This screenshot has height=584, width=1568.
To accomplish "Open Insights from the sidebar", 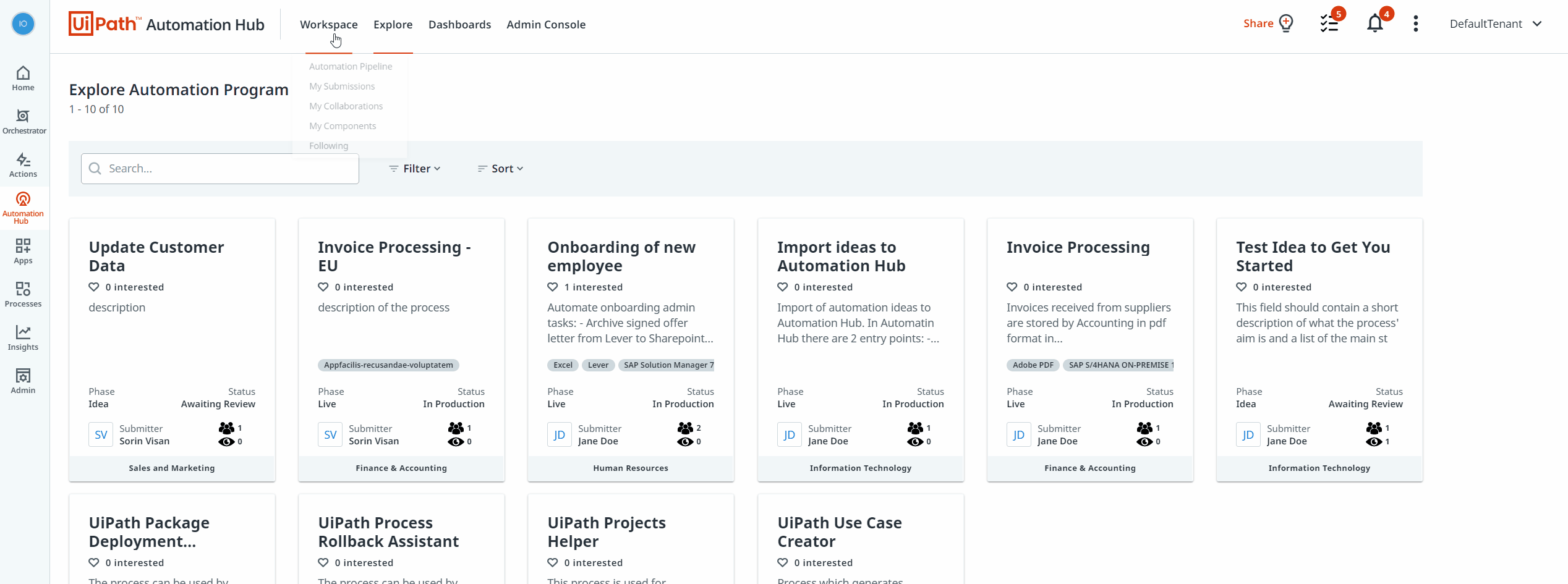I will (23, 338).
